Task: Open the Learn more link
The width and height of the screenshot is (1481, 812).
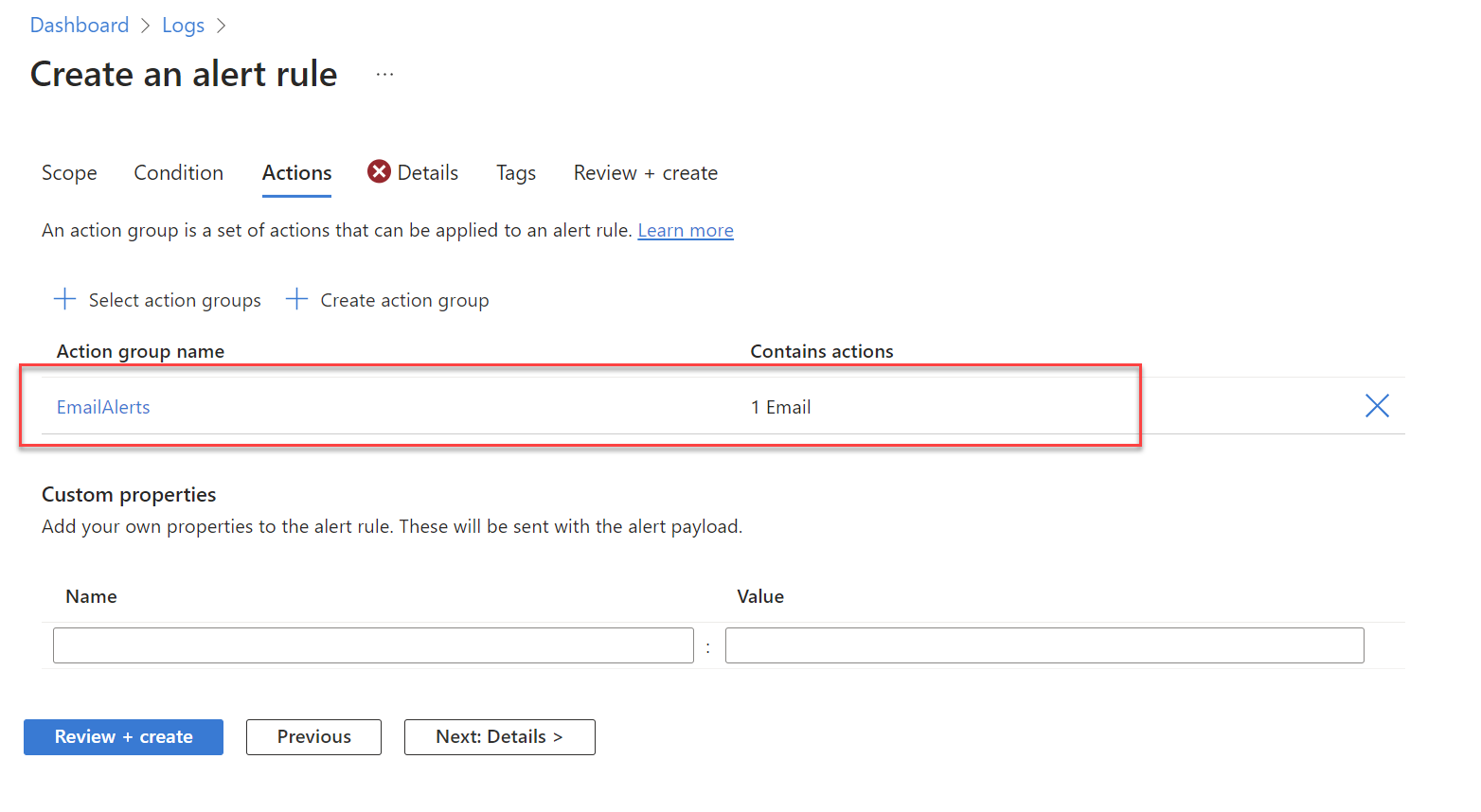Action: point(686,230)
